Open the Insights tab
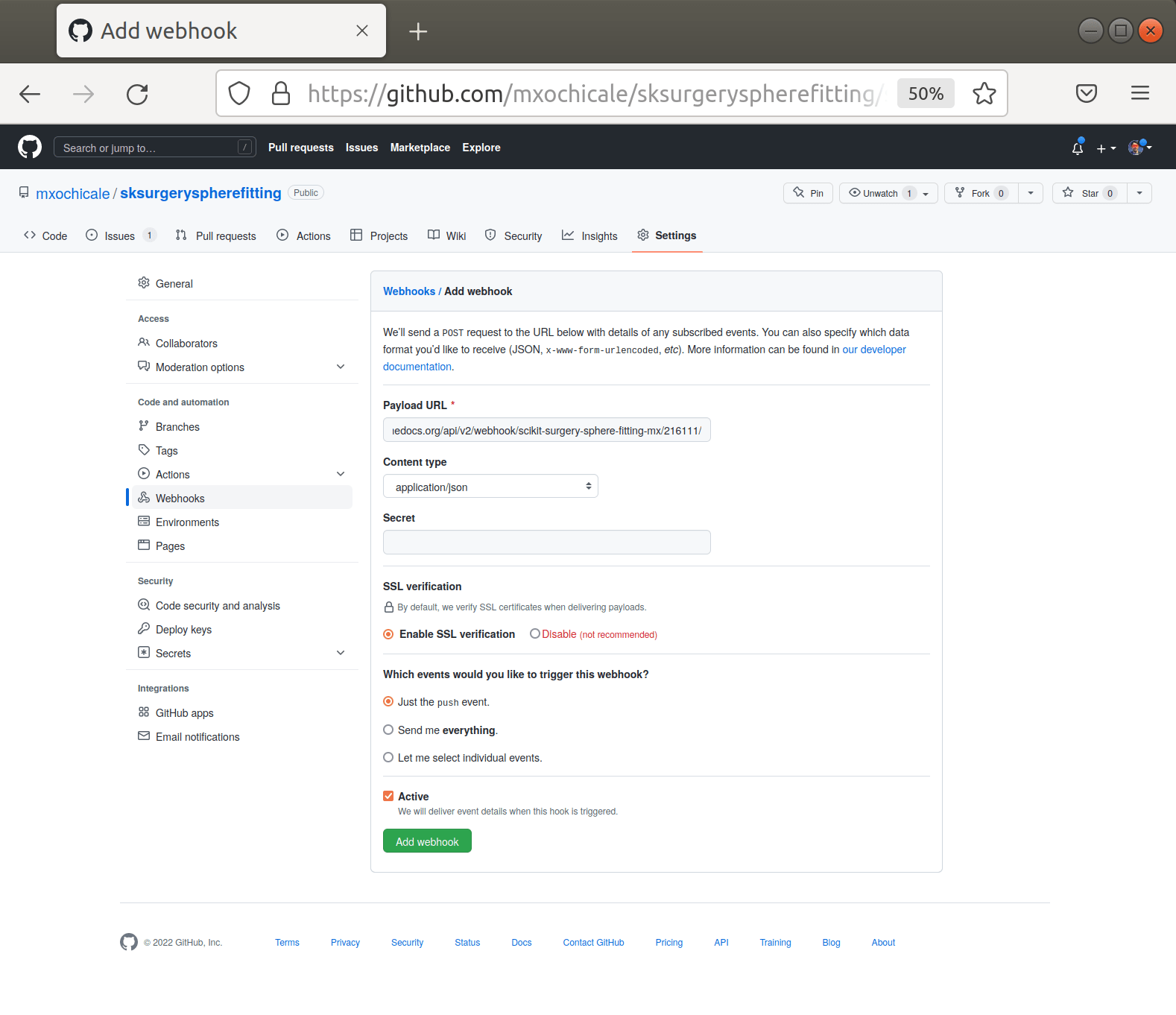The image size is (1176, 1015). click(x=589, y=235)
